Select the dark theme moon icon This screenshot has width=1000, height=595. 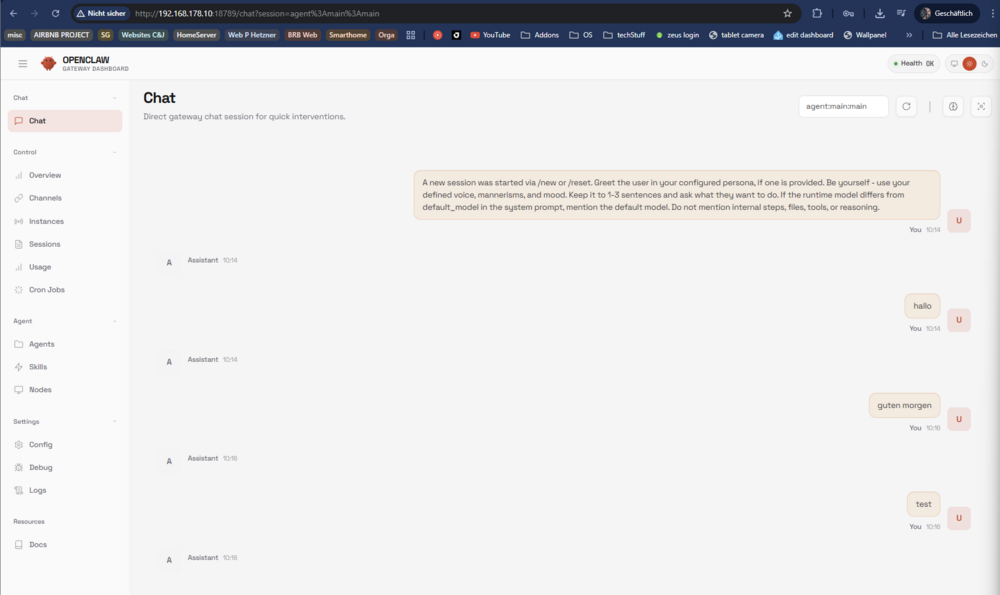coord(985,63)
